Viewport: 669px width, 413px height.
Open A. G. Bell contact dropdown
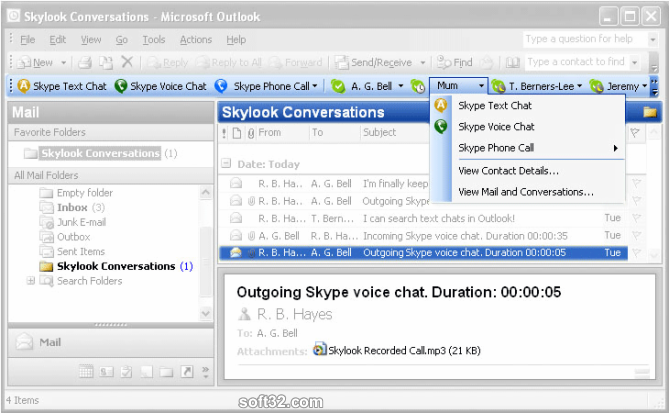(401, 86)
